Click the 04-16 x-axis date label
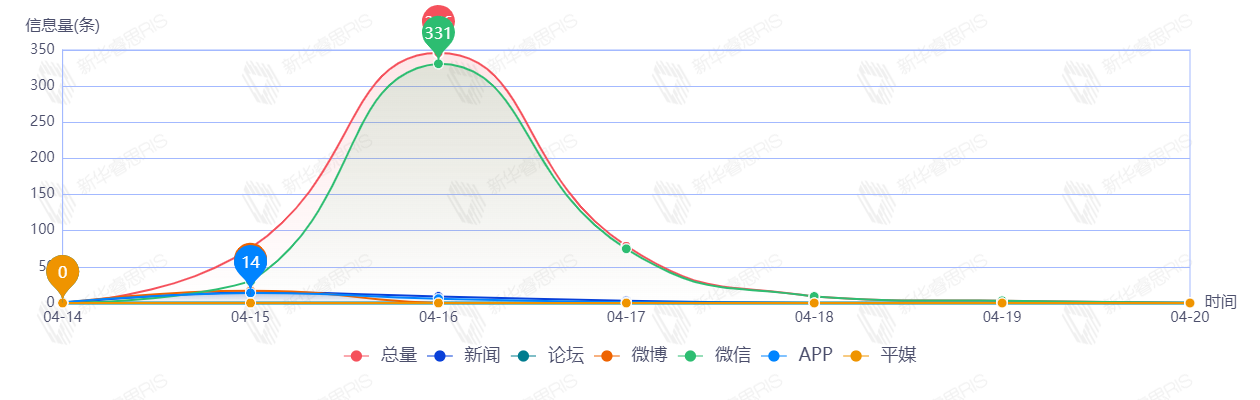Screen dimensions: 1260x400 (x=438, y=317)
